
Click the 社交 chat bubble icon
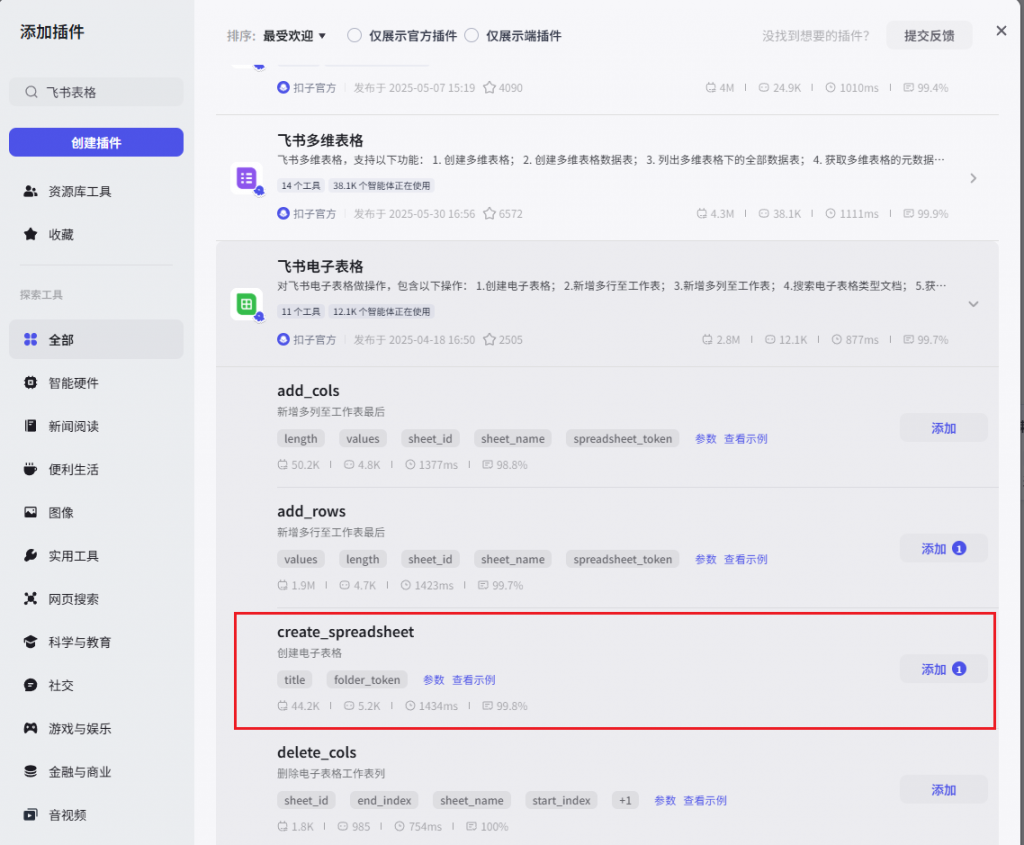(x=31, y=685)
